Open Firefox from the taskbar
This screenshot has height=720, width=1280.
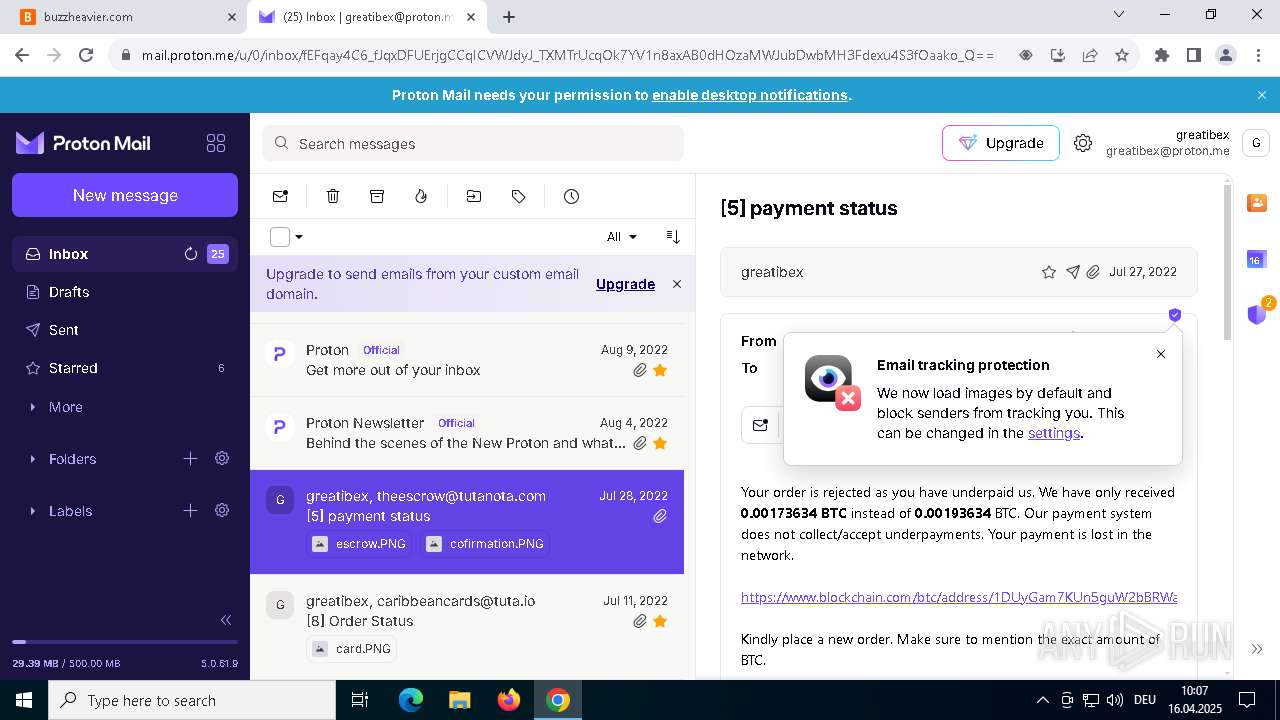[x=509, y=700]
